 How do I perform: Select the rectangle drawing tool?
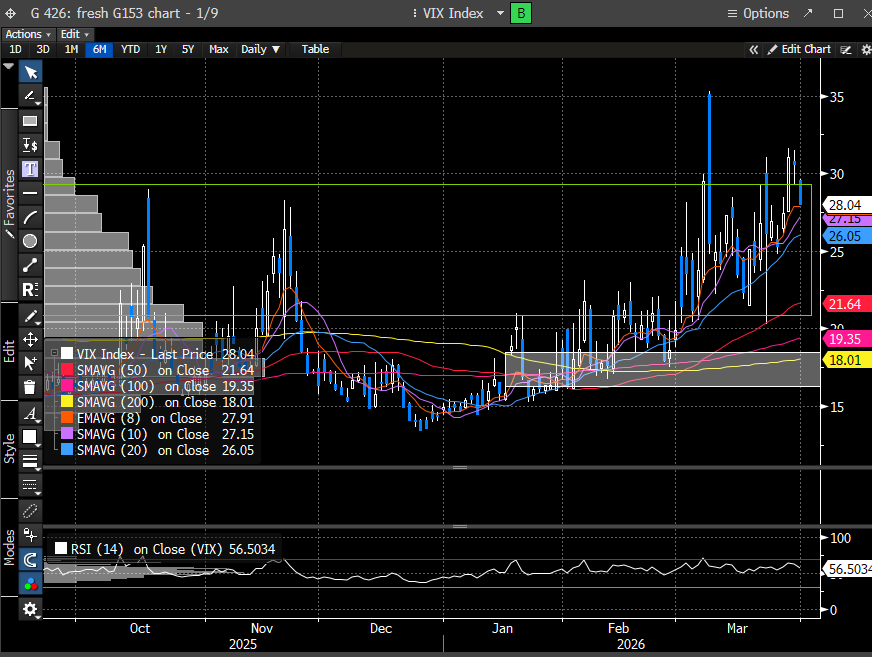pos(30,121)
